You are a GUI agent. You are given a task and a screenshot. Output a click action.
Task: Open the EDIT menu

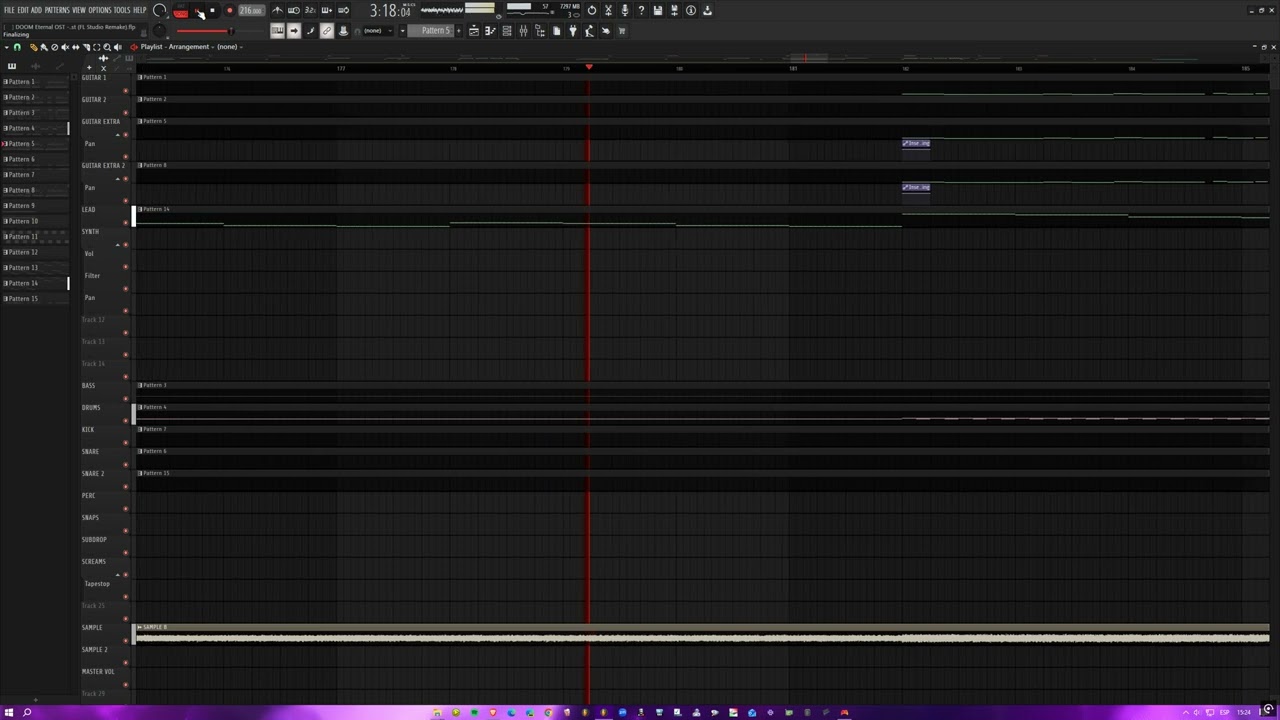tap(22, 10)
